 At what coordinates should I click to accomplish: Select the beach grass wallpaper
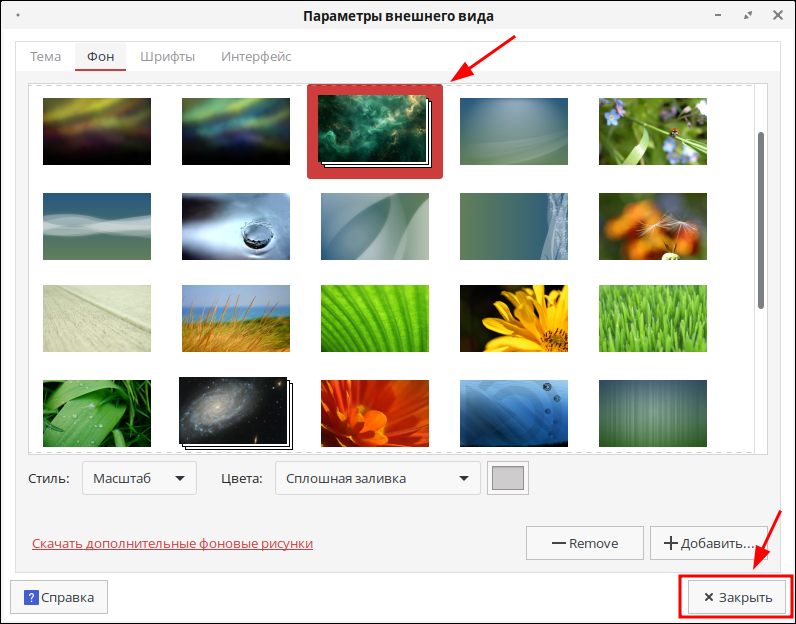click(236, 318)
